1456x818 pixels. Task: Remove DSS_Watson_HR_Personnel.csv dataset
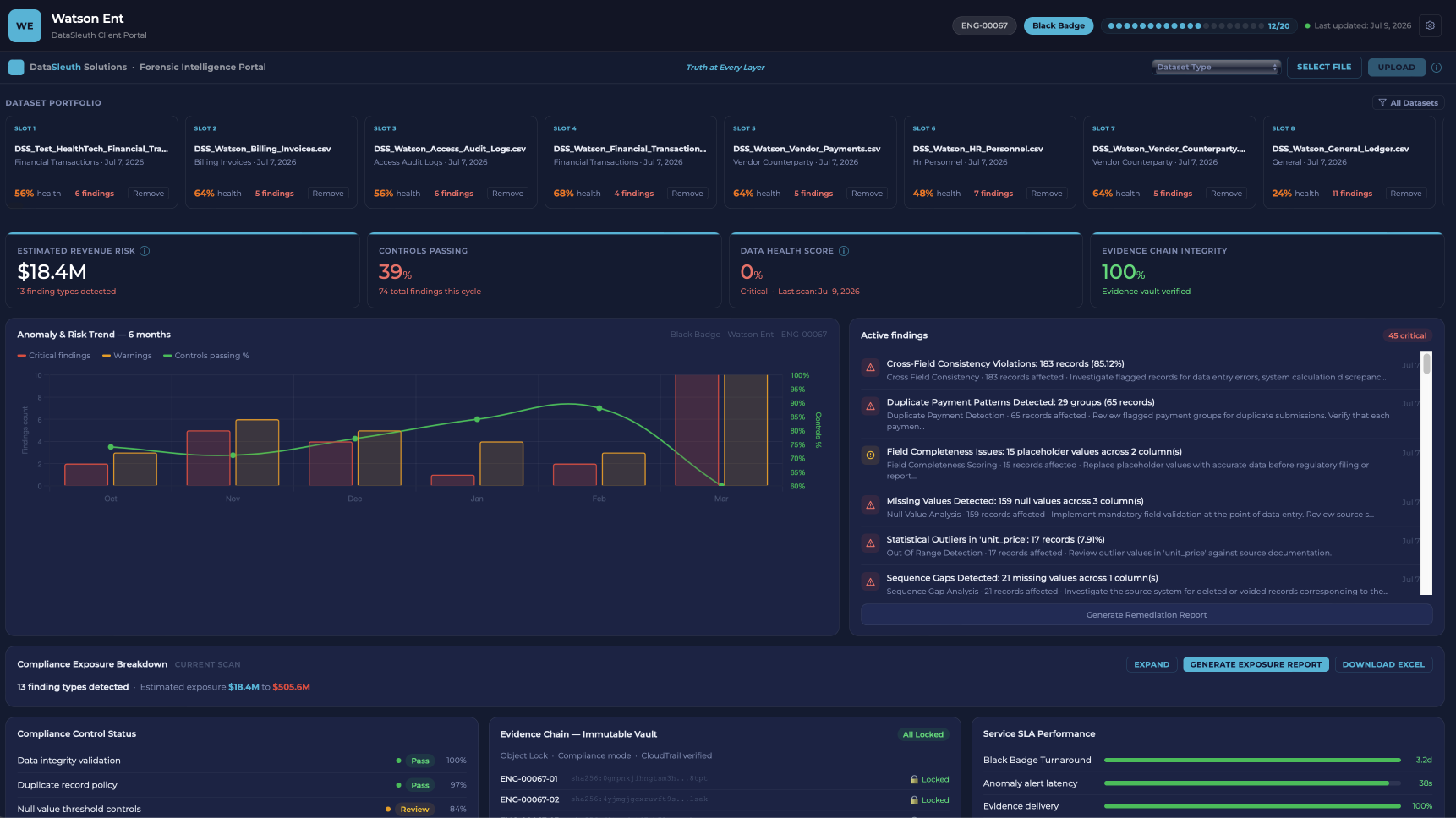point(1047,194)
